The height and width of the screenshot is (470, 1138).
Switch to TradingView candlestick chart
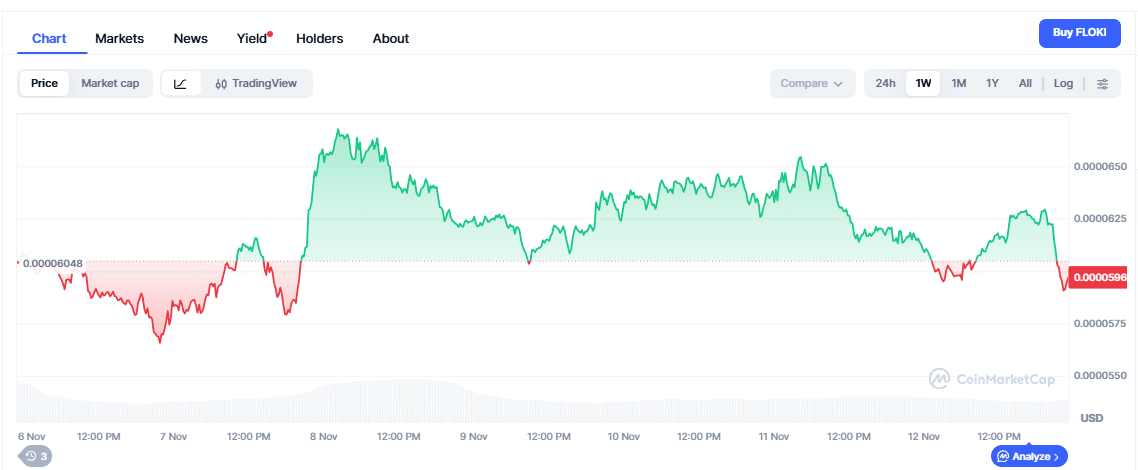click(x=256, y=84)
